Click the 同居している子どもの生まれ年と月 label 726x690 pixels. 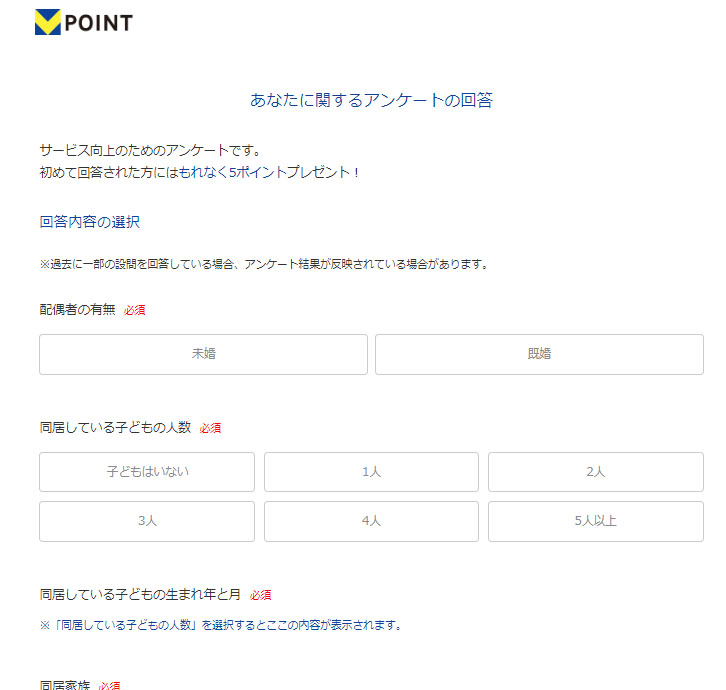140,594
